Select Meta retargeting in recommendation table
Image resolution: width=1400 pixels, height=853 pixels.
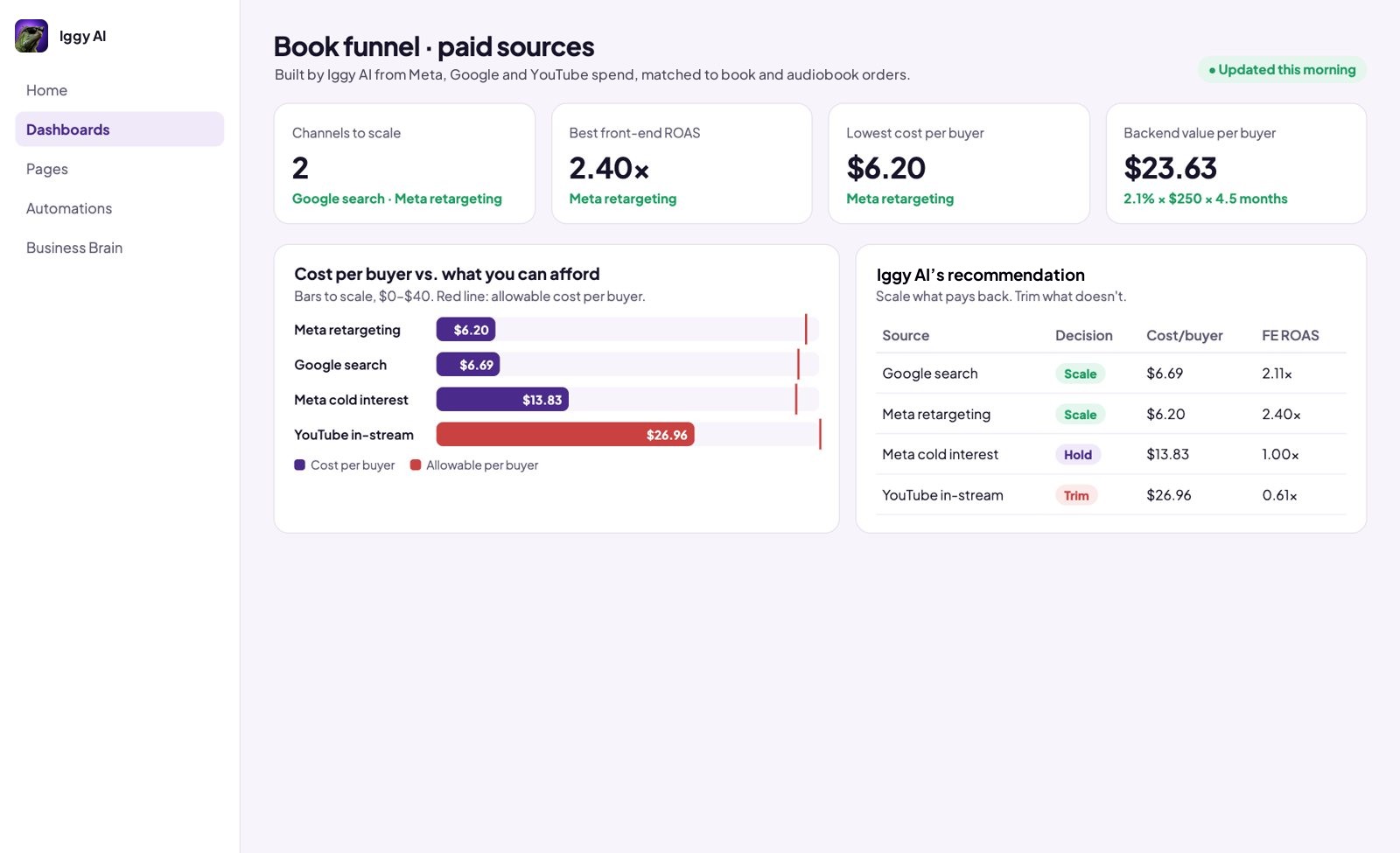coord(936,415)
